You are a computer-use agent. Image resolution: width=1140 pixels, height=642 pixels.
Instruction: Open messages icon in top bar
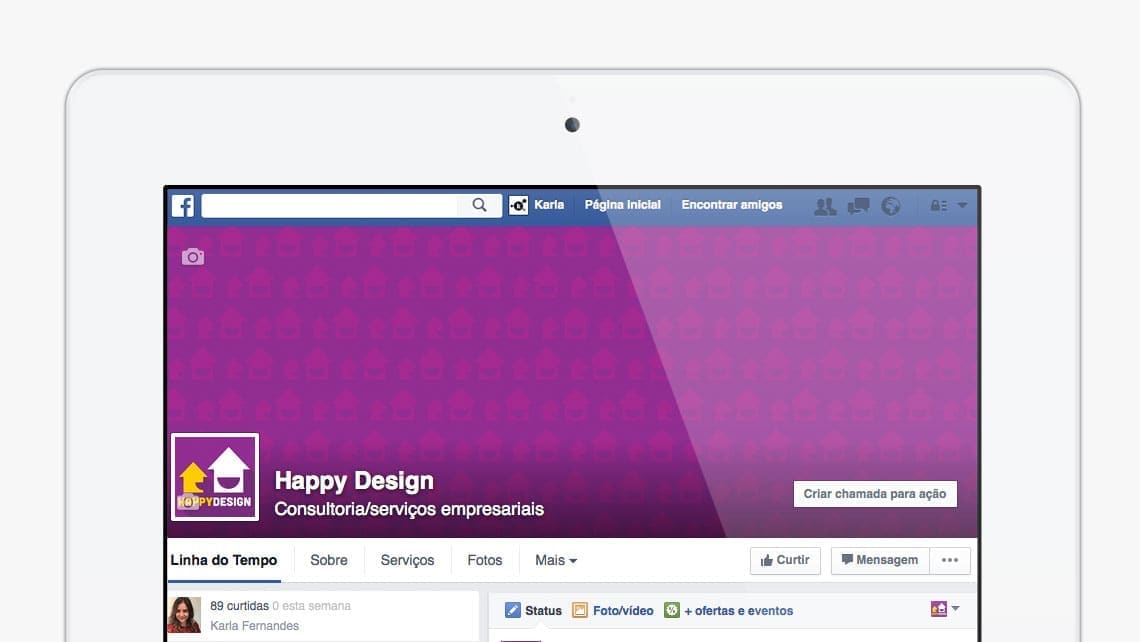click(858, 206)
